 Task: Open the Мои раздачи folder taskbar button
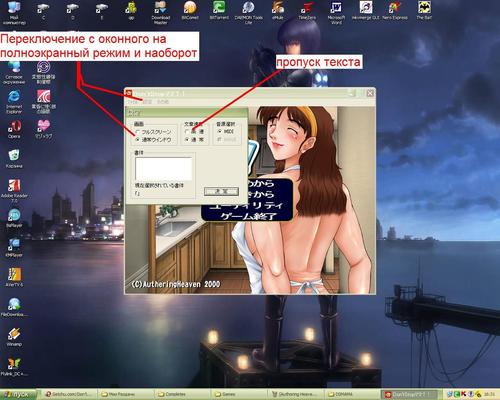pos(126,394)
